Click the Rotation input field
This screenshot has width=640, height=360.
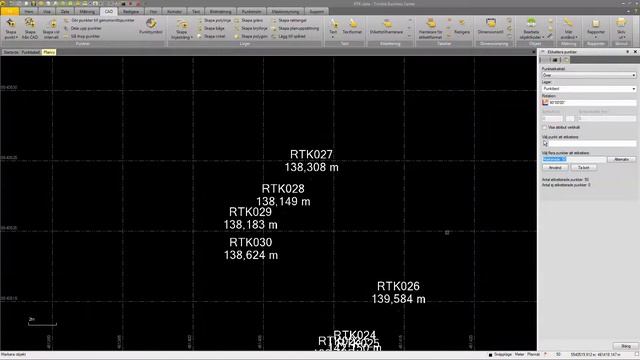click(592, 103)
